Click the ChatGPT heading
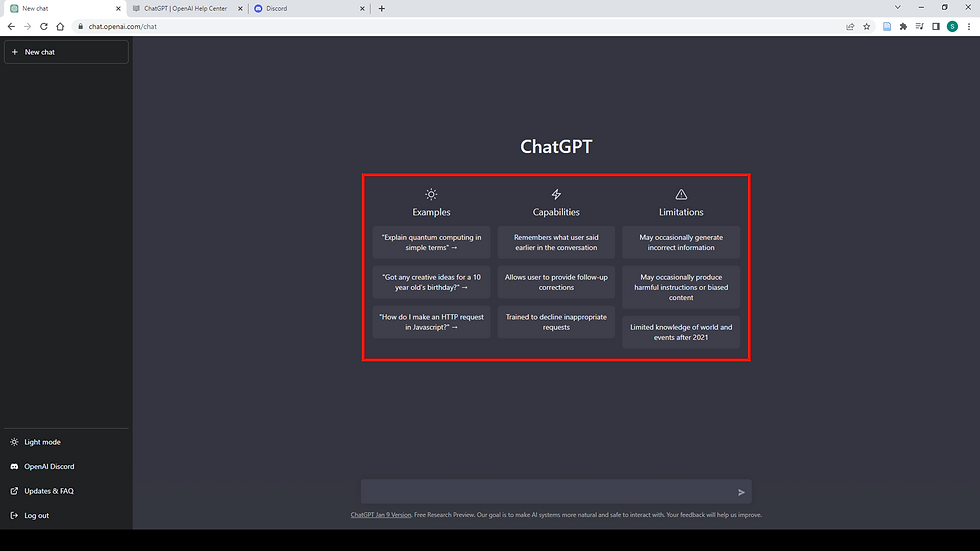 [556, 146]
